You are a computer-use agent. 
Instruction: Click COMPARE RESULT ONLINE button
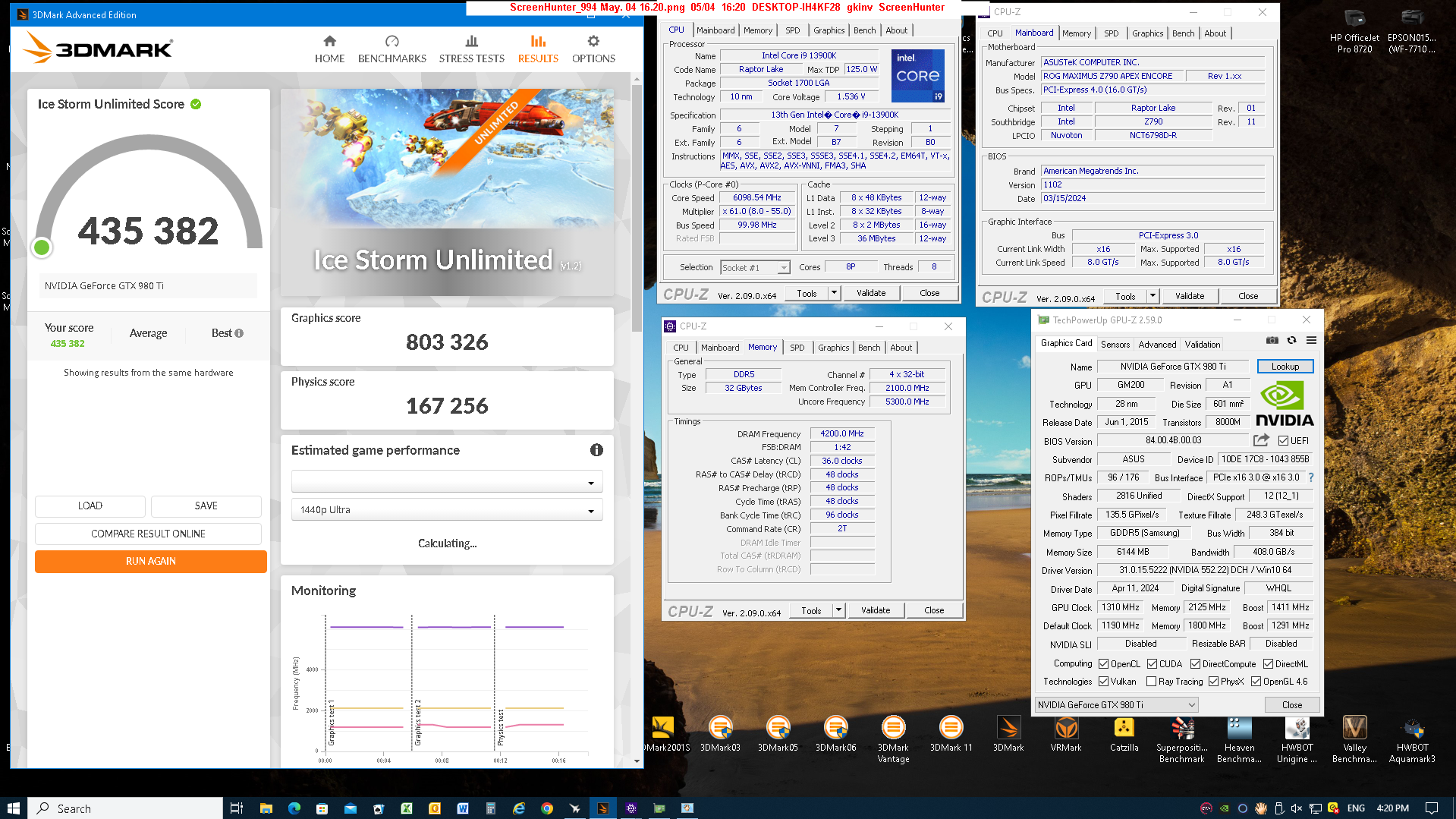pos(148,534)
